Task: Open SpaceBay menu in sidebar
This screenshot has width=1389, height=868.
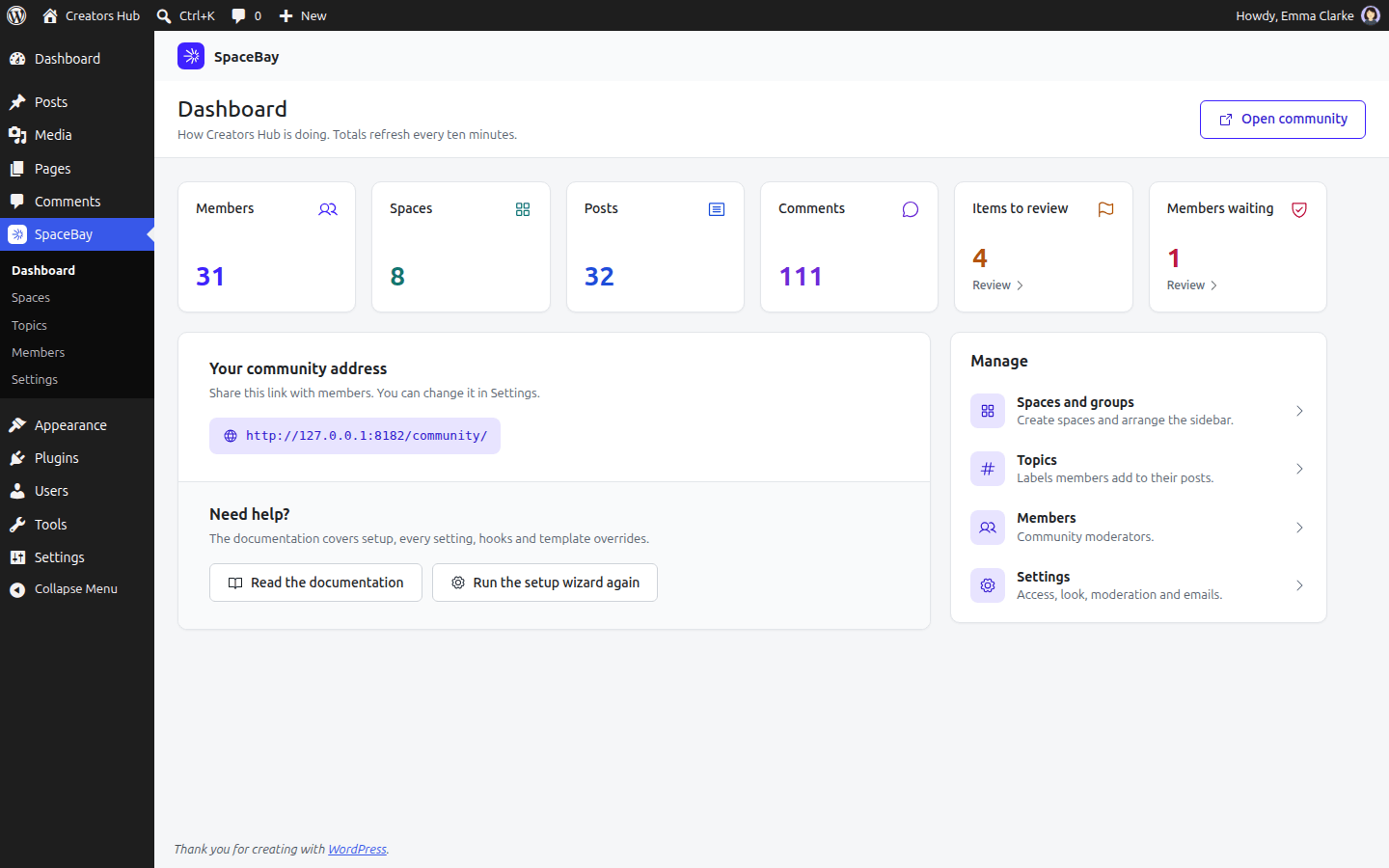Action: click(77, 234)
